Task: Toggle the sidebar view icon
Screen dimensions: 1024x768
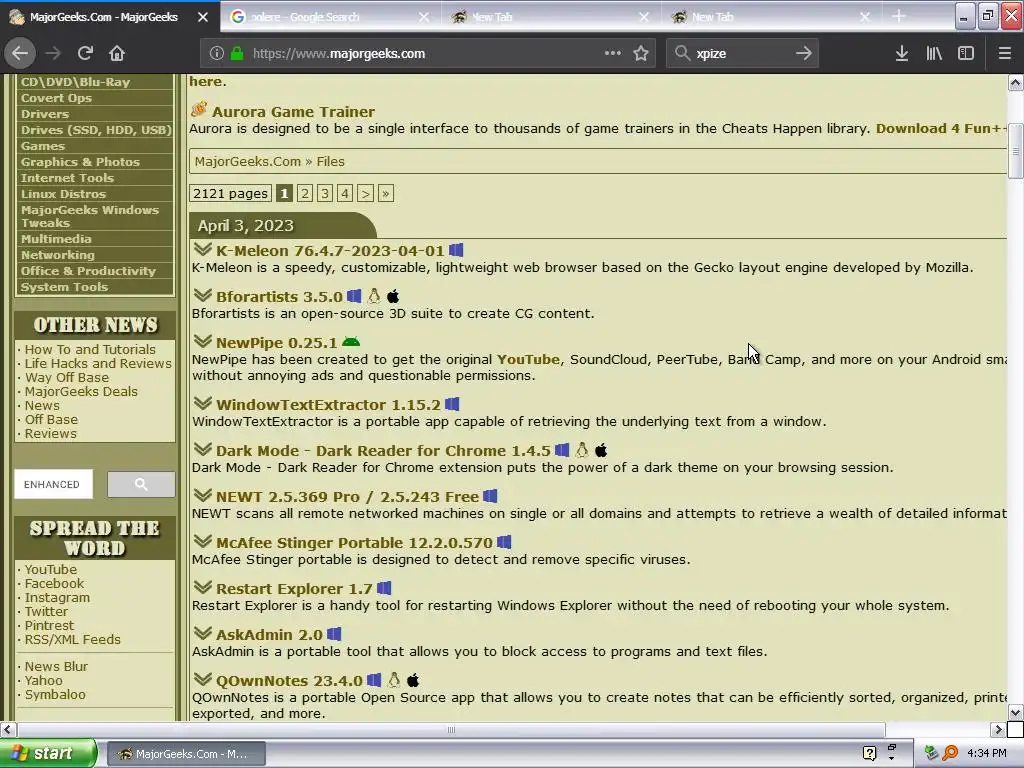Action: (x=966, y=54)
